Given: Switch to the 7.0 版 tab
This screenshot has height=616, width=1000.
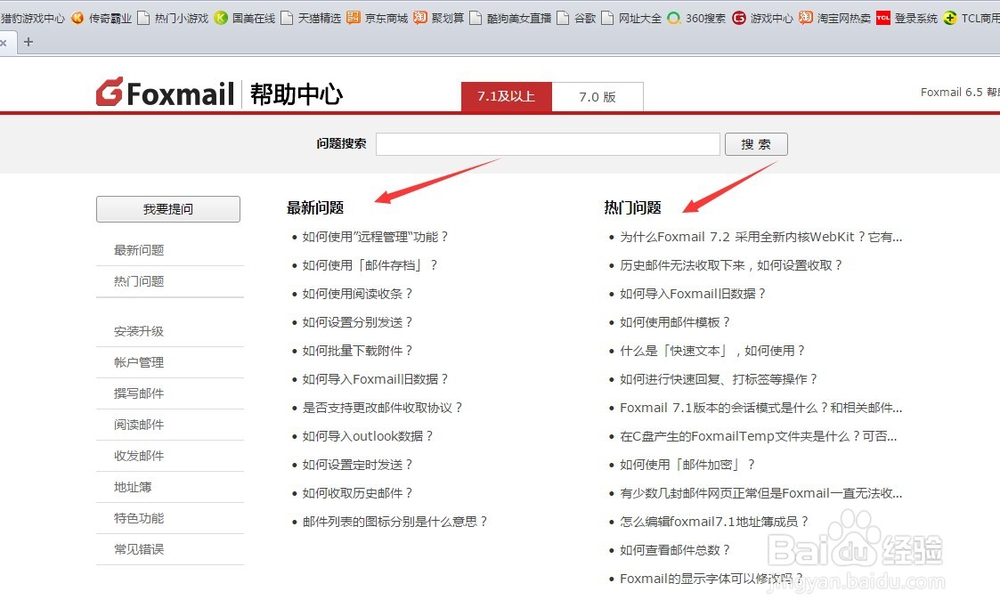Looking at the screenshot, I should point(598,97).
